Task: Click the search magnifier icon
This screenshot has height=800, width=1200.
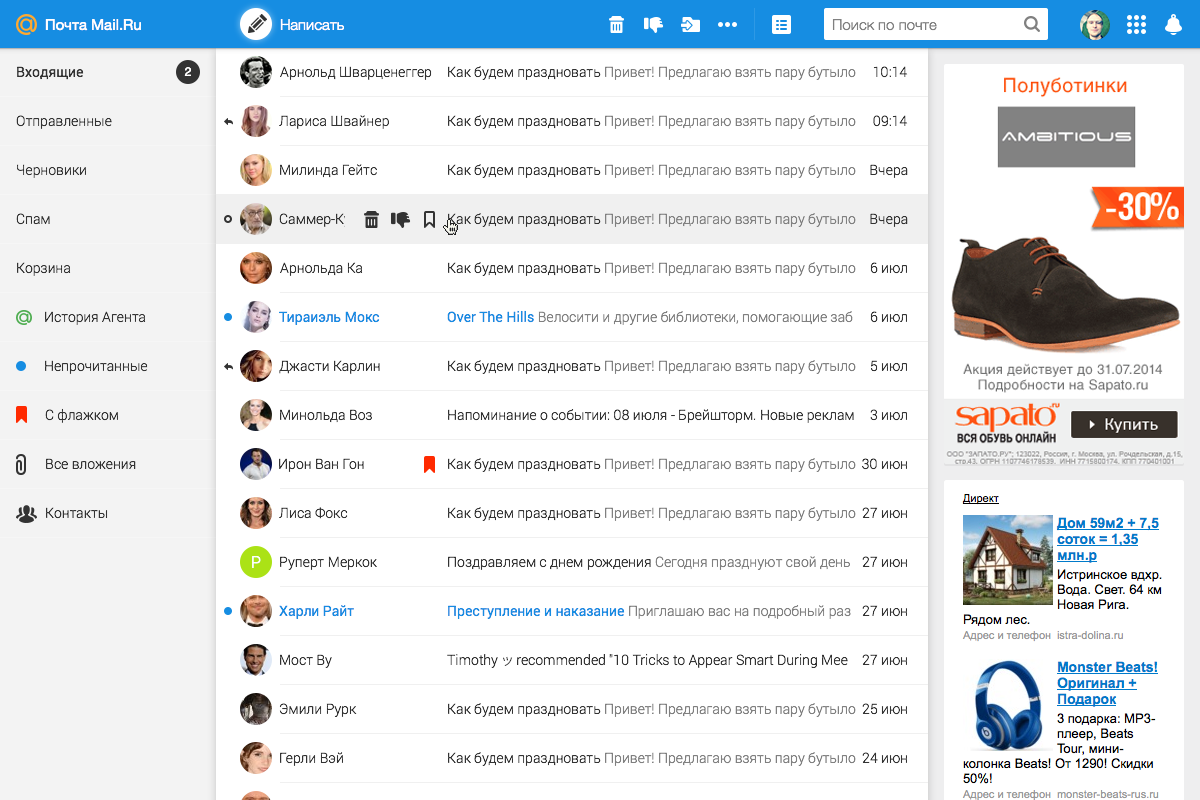Action: point(1032,25)
